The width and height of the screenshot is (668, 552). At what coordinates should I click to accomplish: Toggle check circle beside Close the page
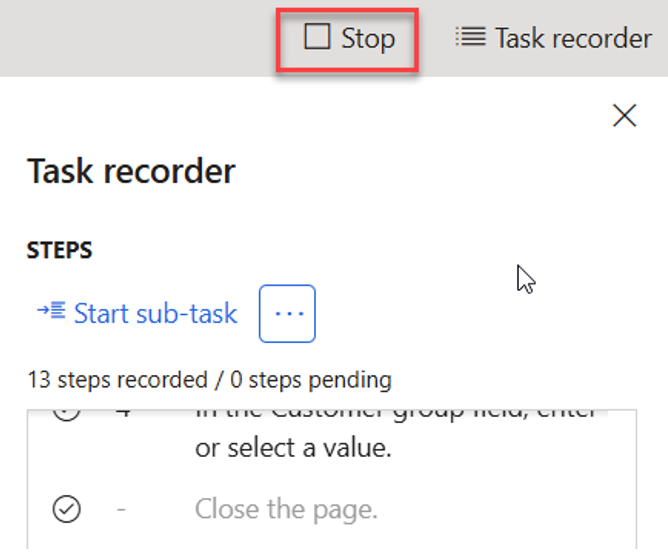(66, 510)
